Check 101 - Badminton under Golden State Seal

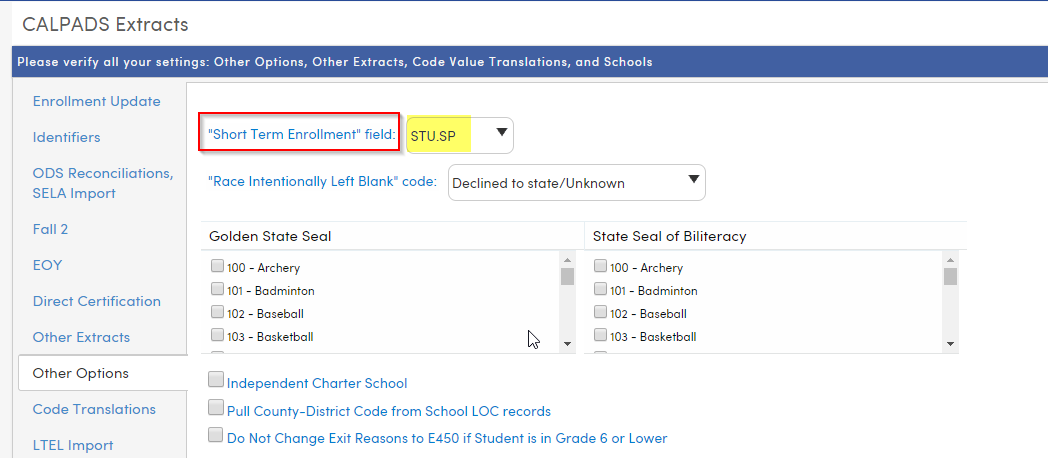(217, 289)
